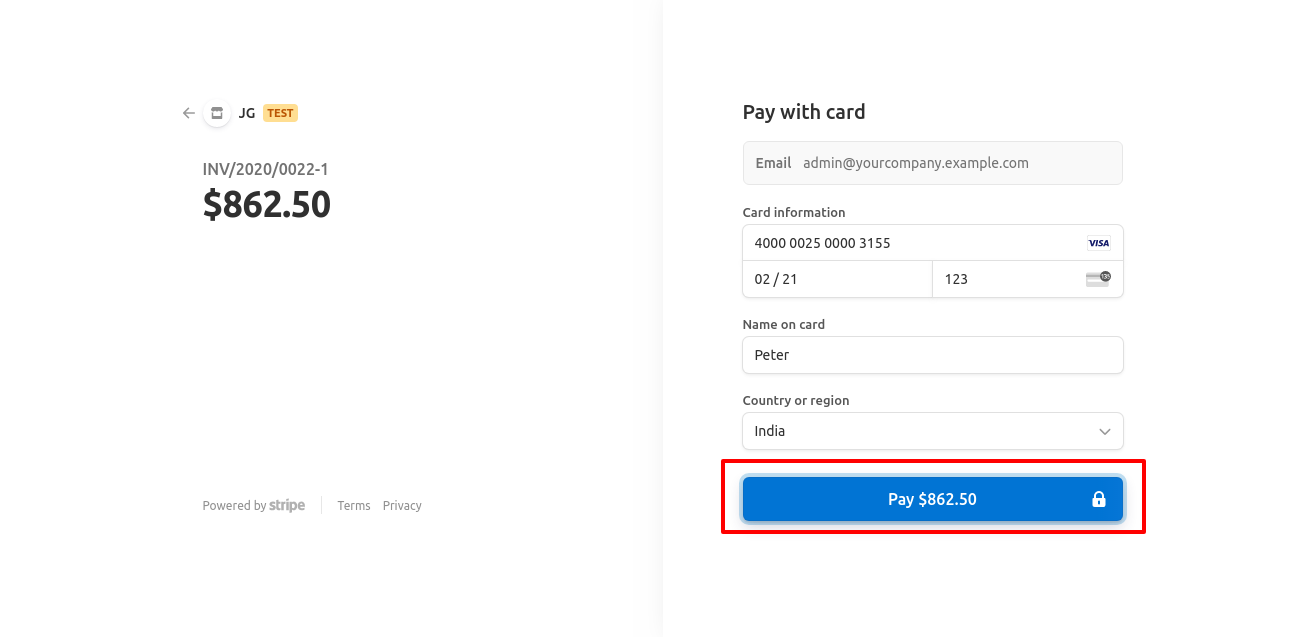
Task: Open the Privacy link
Action: pyautogui.click(x=402, y=506)
